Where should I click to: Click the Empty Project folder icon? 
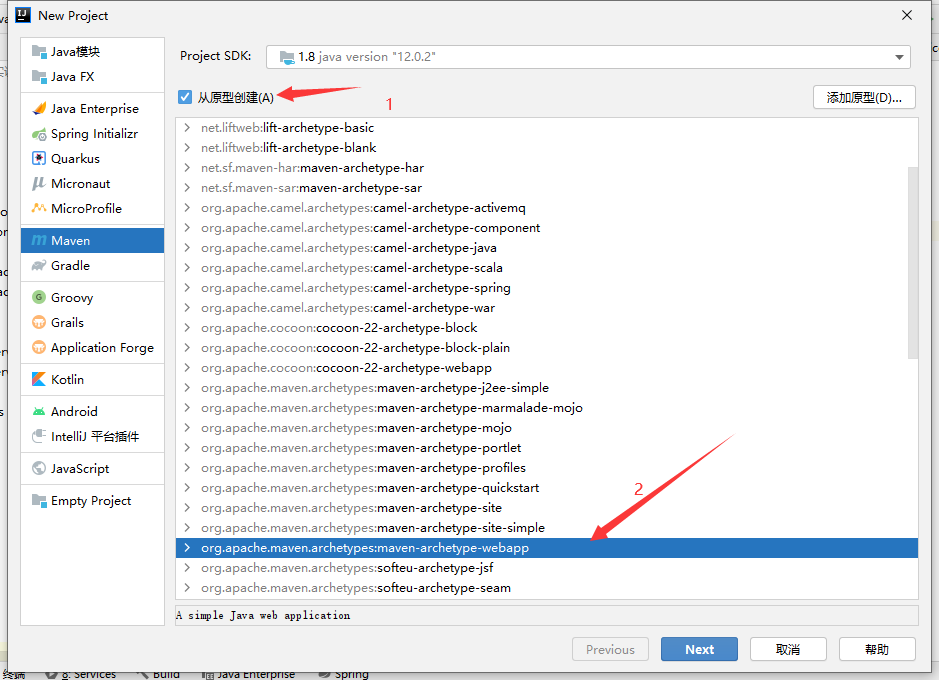pos(39,500)
